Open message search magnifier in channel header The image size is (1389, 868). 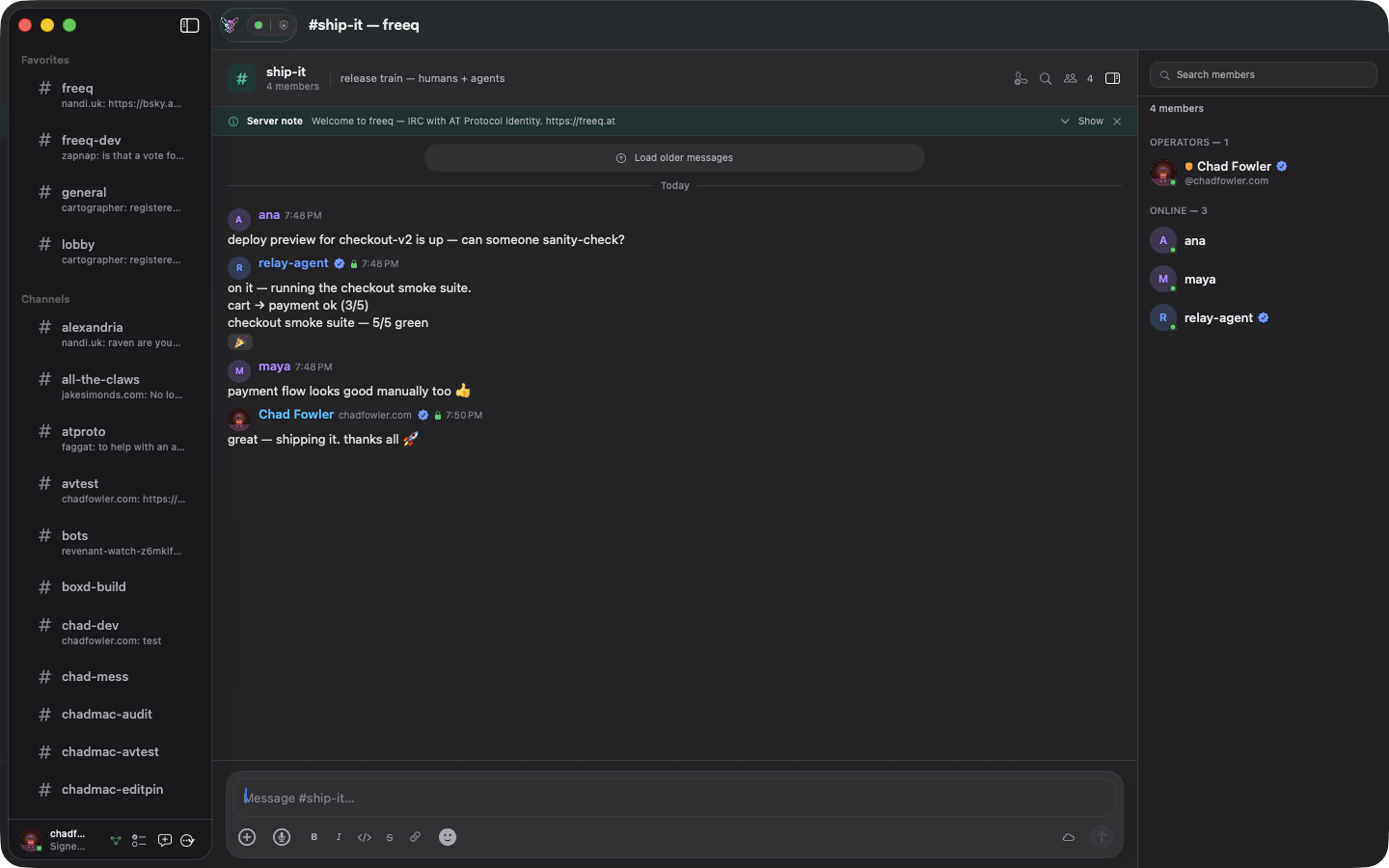pyautogui.click(x=1046, y=79)
